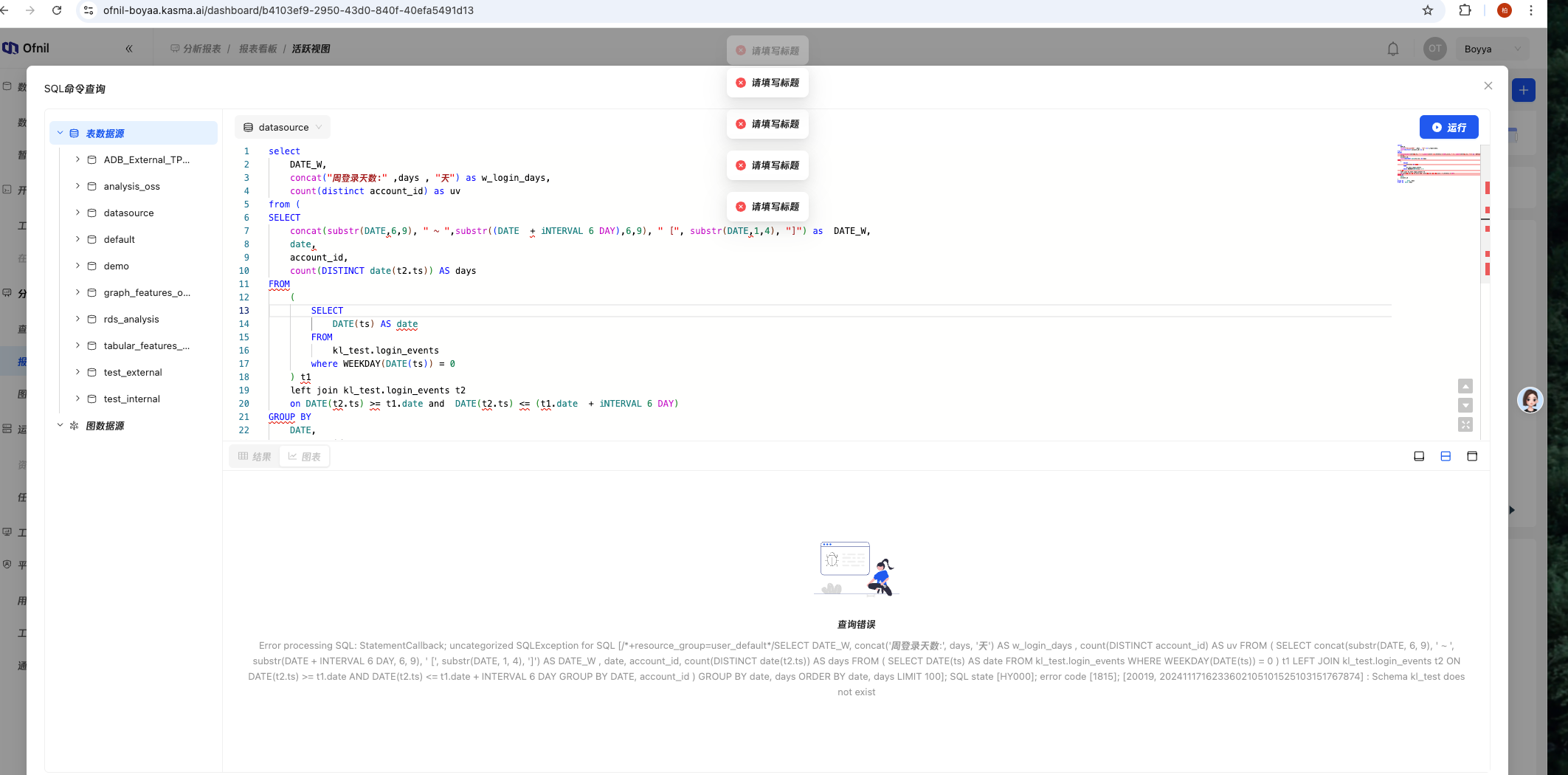The width and height of the screenshot is (1568, 775).
Task: Expand the default database node
Action: 77,239
